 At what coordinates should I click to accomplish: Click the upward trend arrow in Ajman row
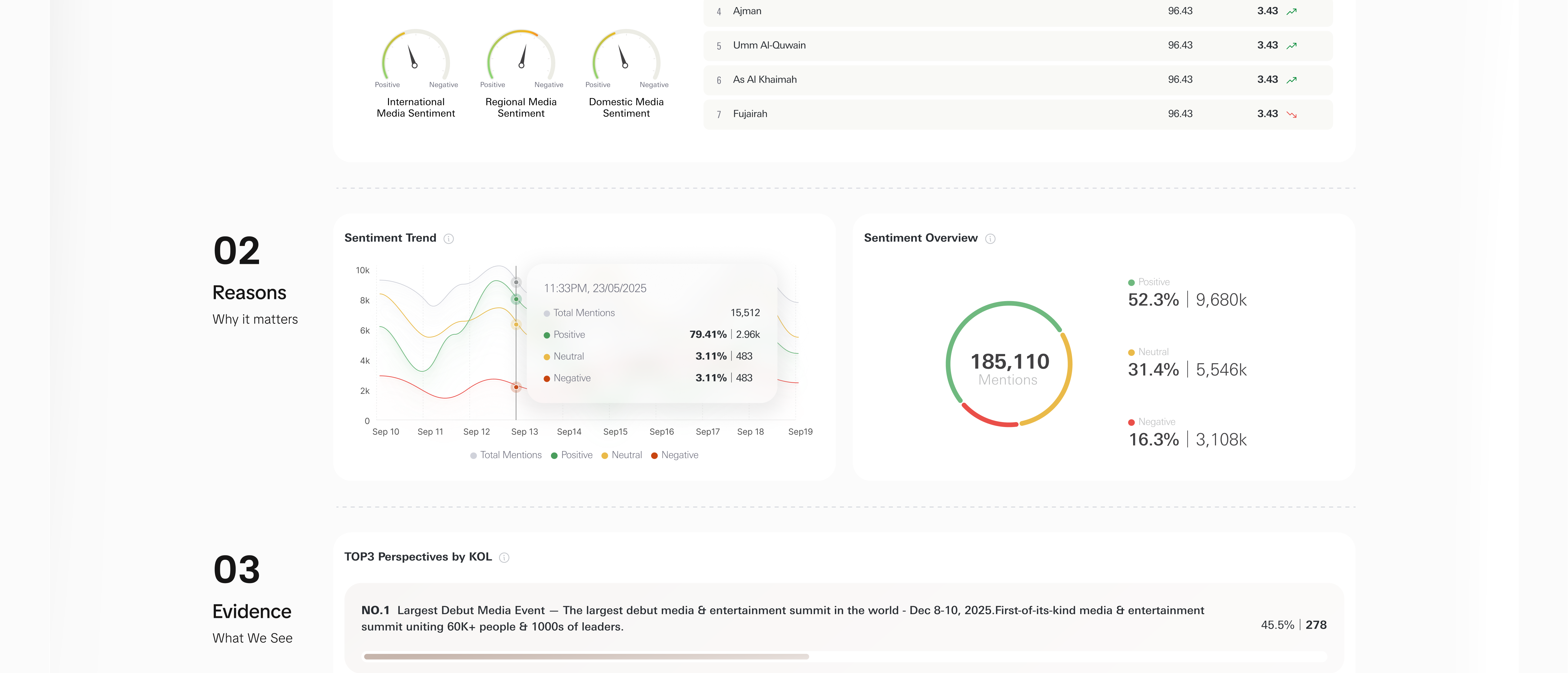click(x=1292, y=12)
